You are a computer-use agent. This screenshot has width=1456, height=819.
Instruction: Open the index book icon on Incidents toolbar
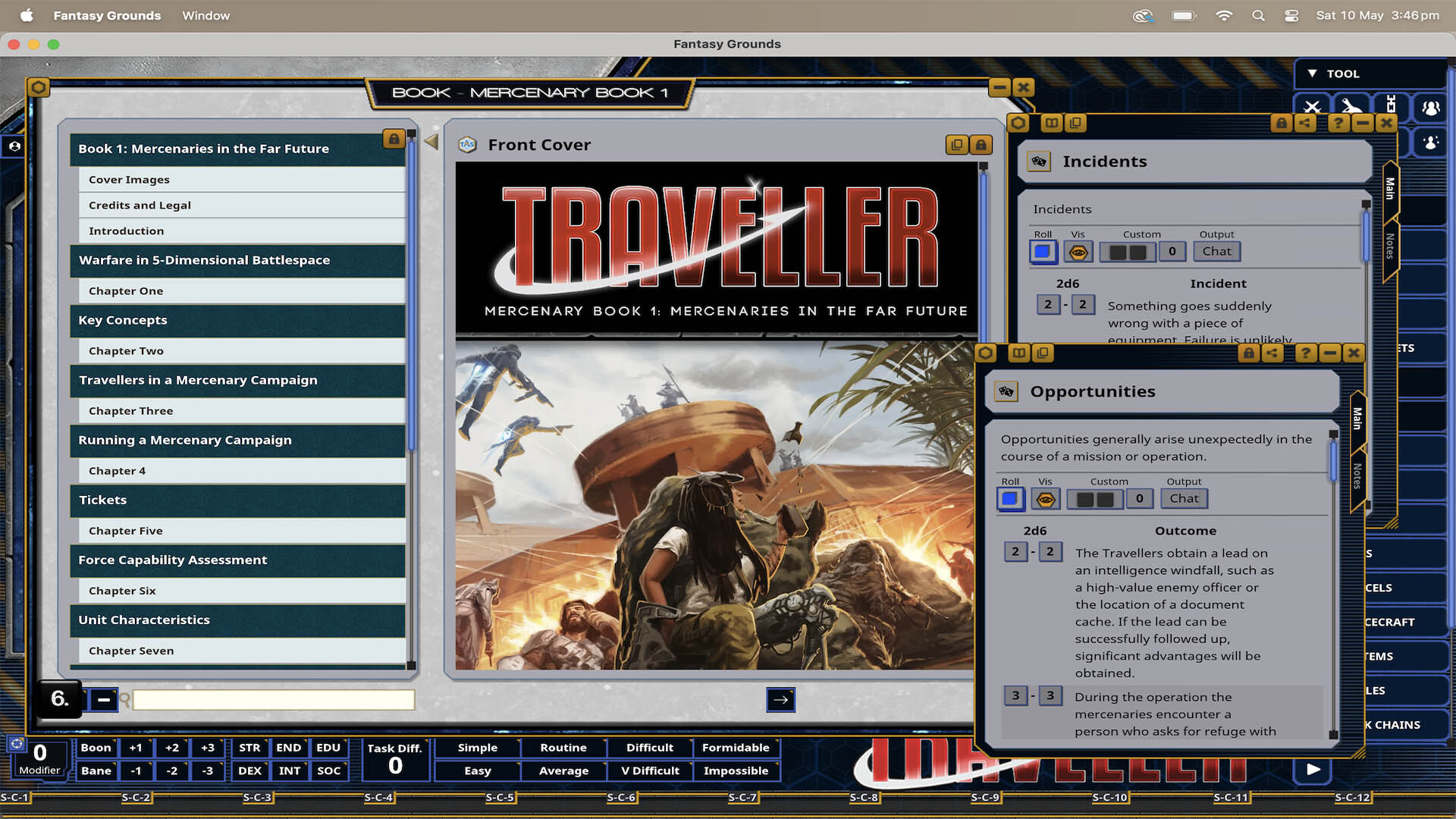pos(1051,123)
